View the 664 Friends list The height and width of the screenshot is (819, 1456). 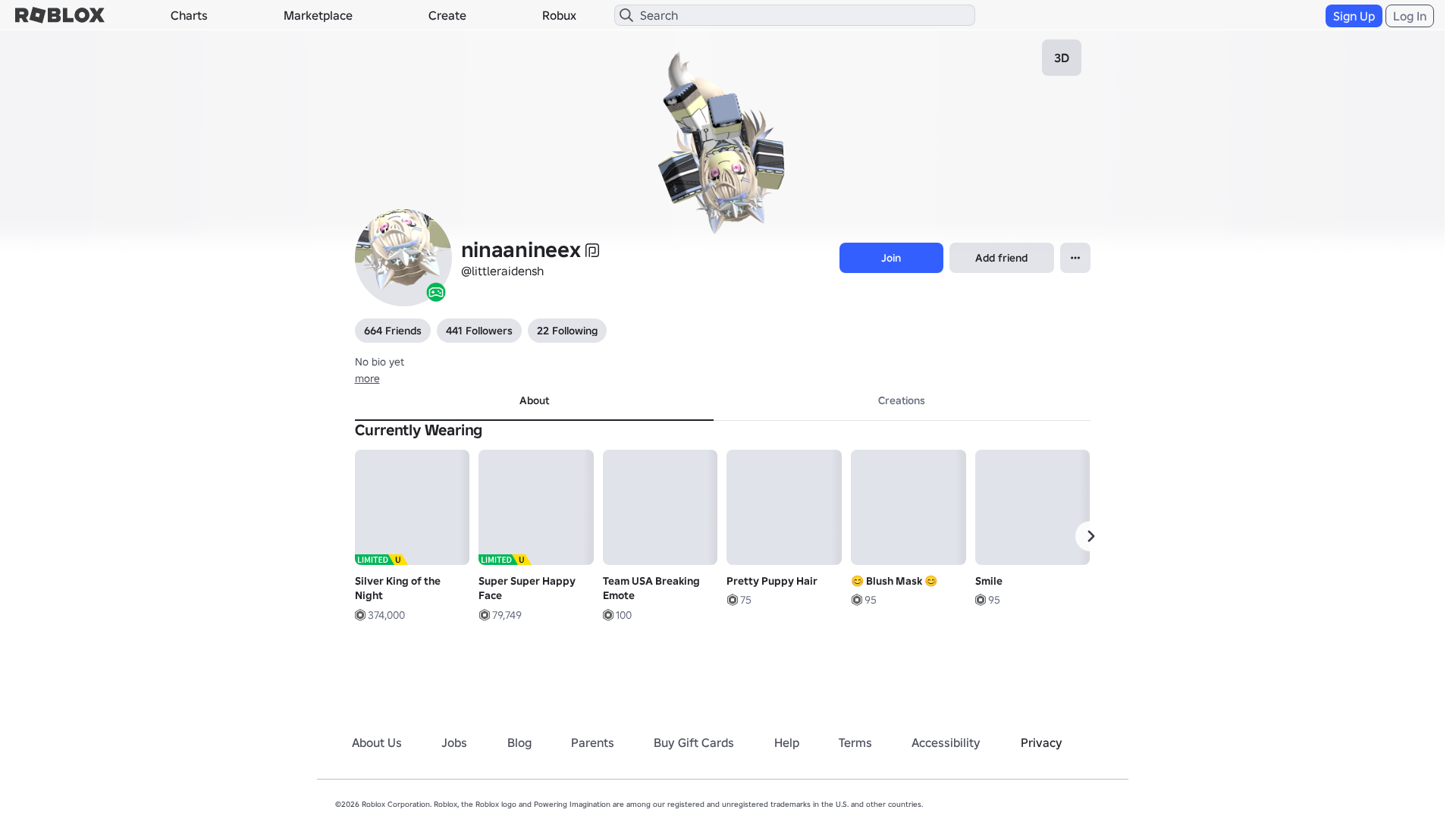click(x=393, y=331)
